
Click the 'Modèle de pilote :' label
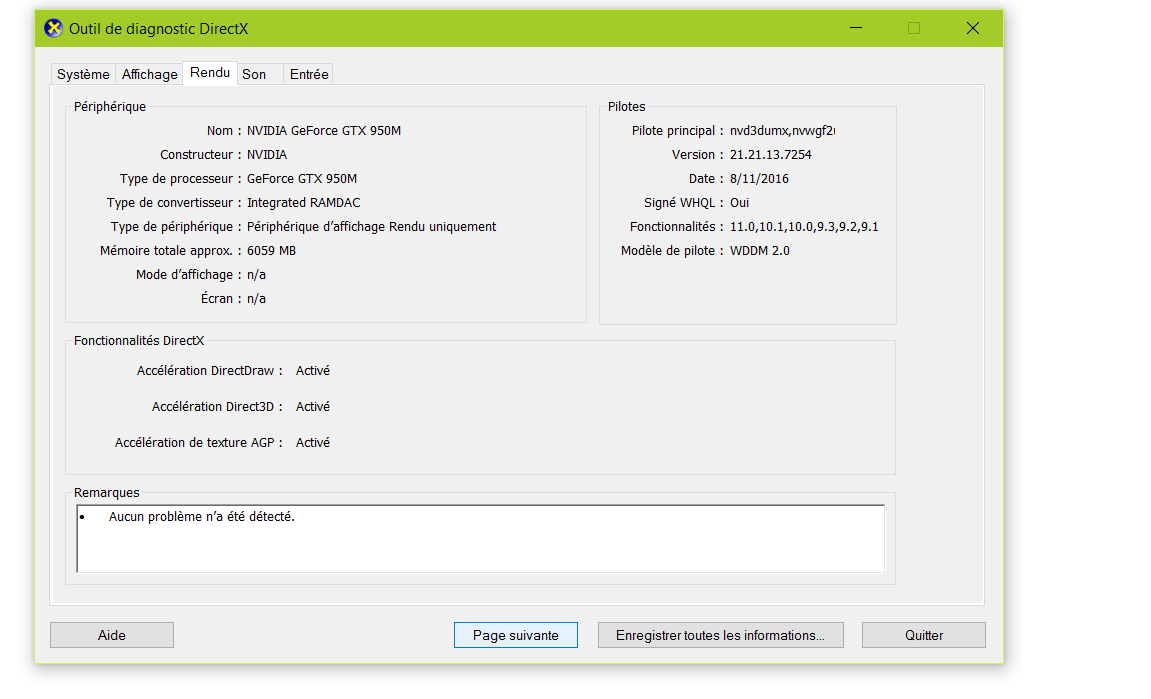[x=672, y=251]
